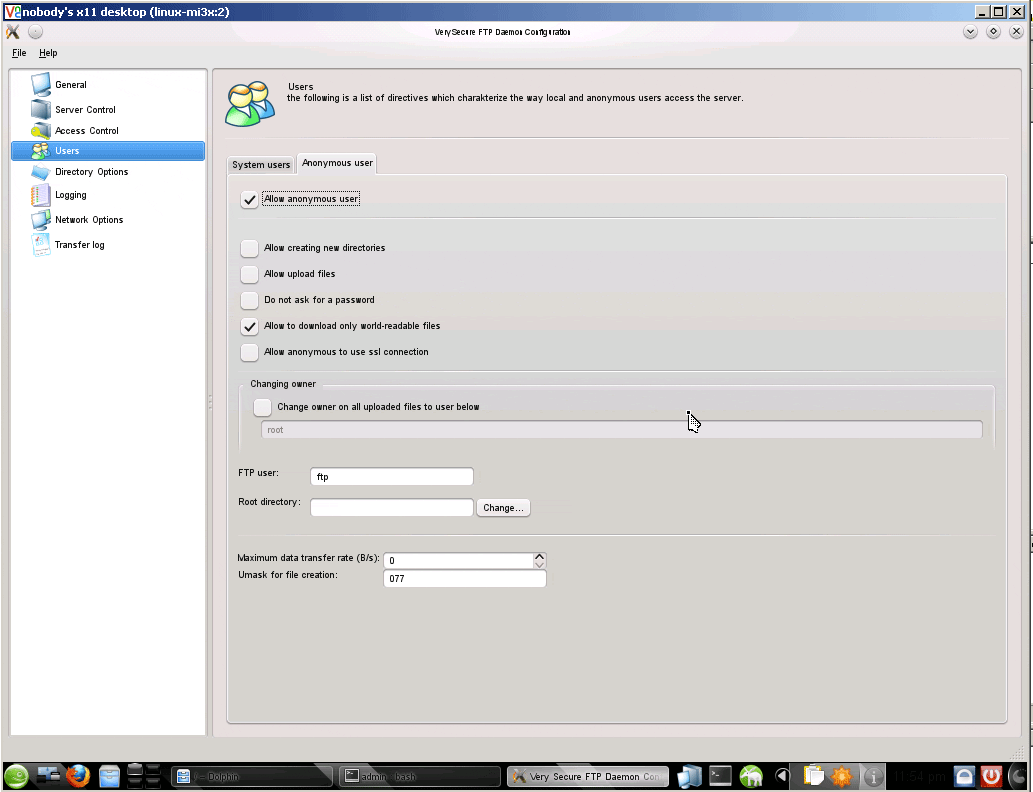Go to the Access Control section
The height and width of the screenshot is (792, 1033).
coord(86,131)
